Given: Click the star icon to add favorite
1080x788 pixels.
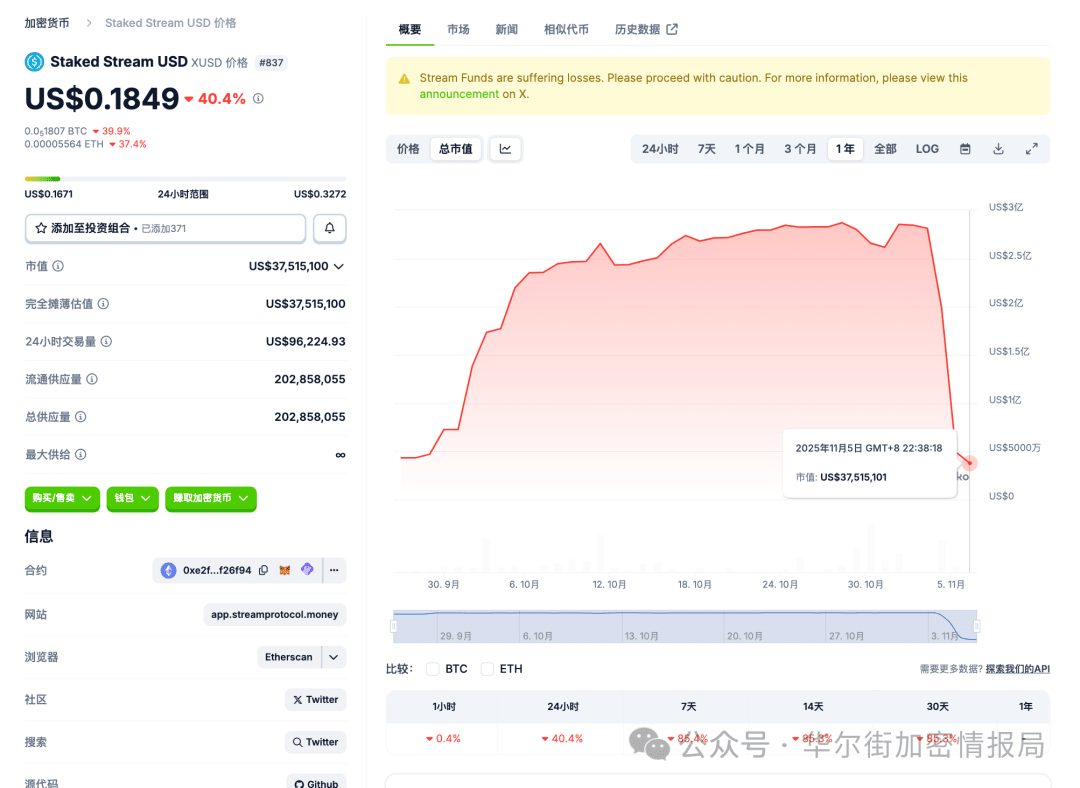Looking at the screenshot, I should (x=41, y=228).
